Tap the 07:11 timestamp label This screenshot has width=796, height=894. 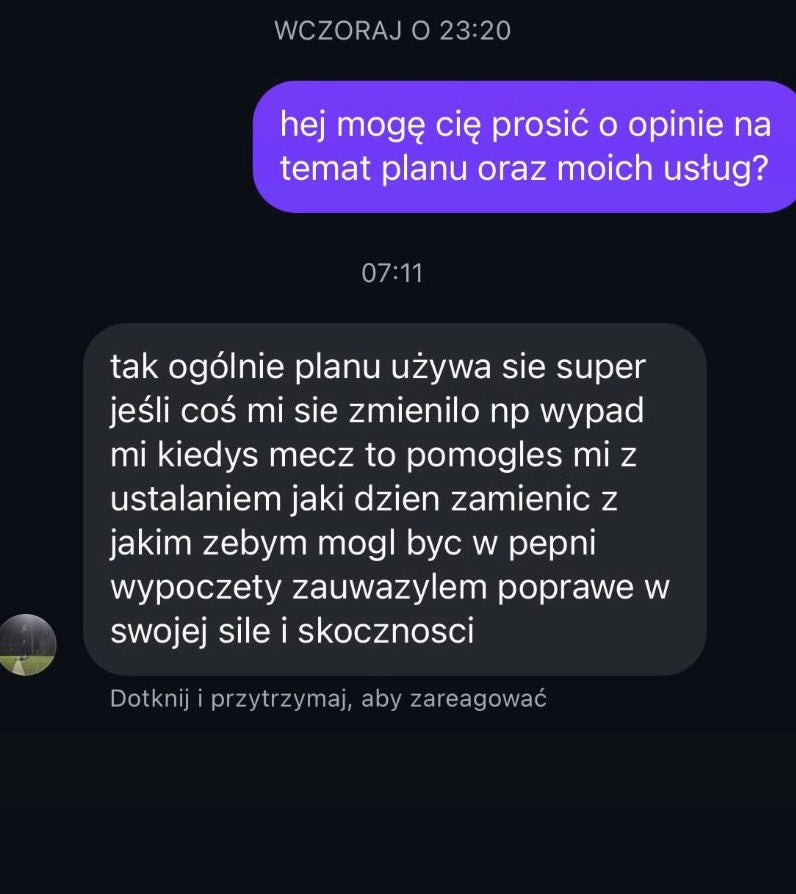click(392, 273)
